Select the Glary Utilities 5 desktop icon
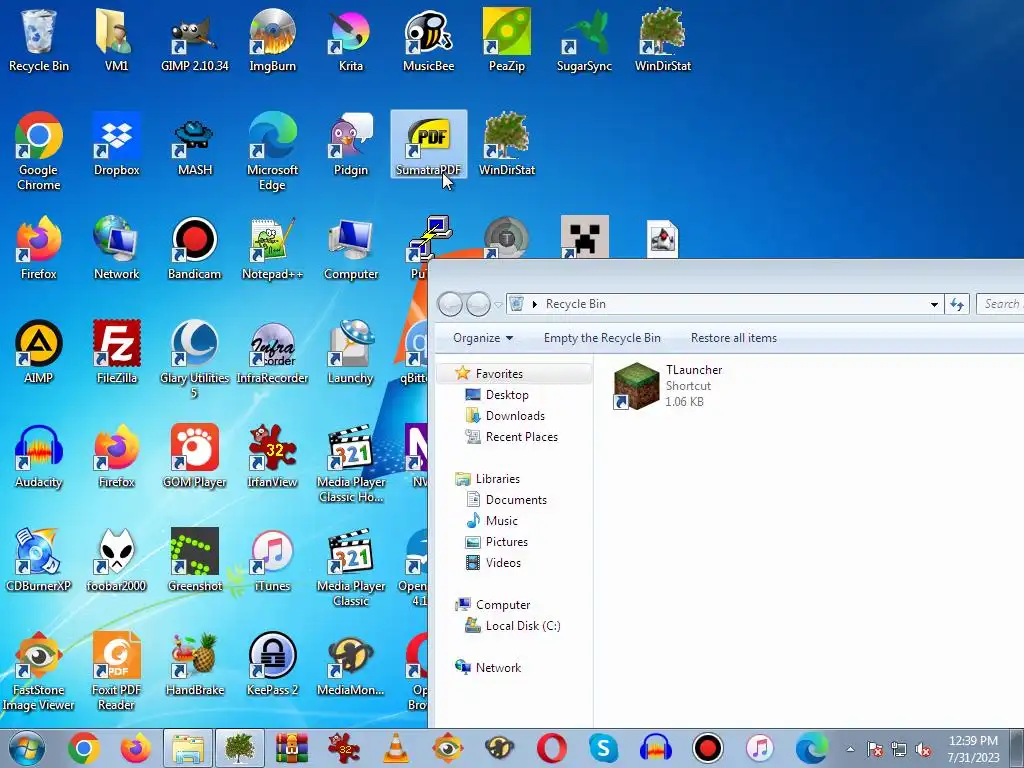 [195, 359]
